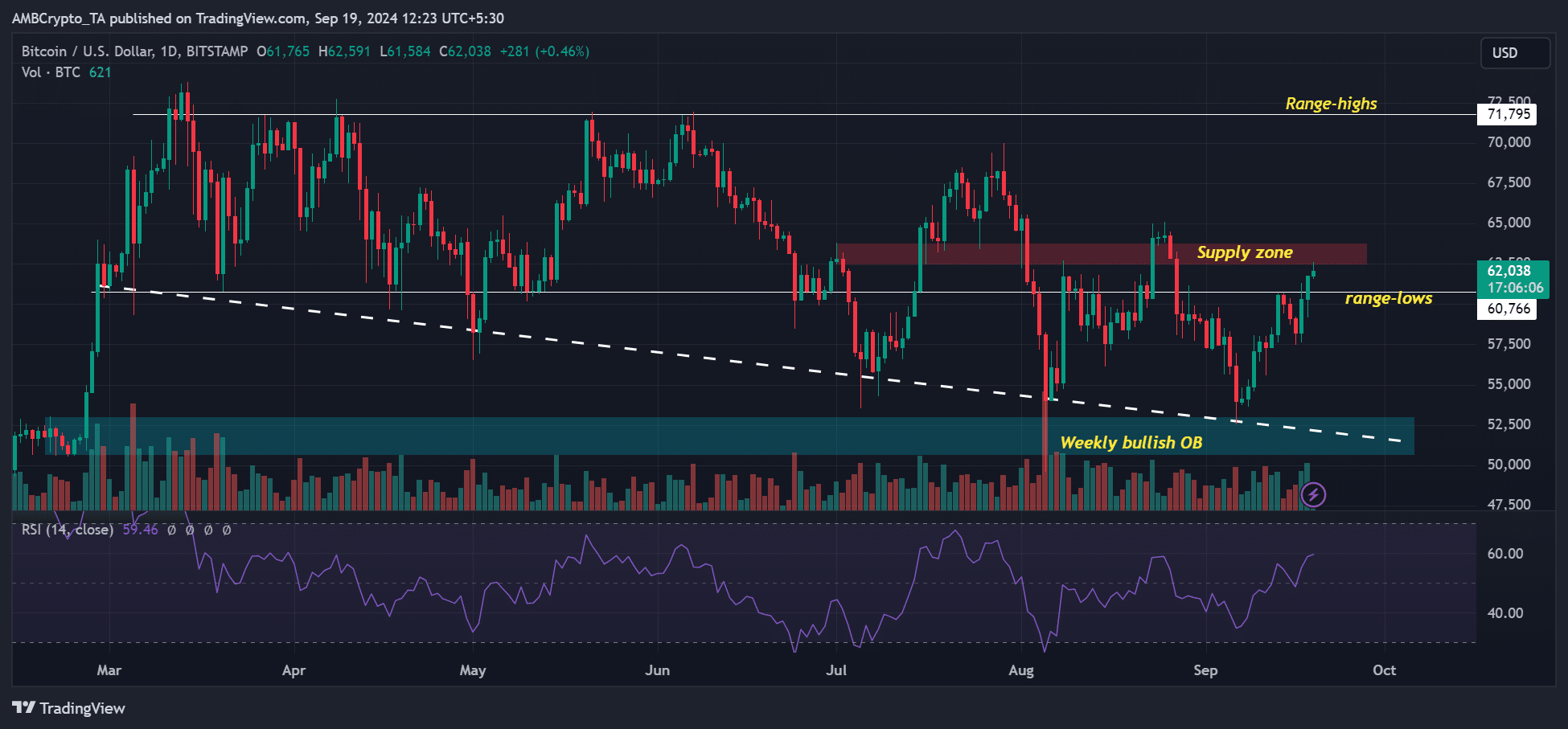Viewport: 1568px width, 729px height.
Task: Click the 67,500 price axis tick
Action: (1509, 182)
